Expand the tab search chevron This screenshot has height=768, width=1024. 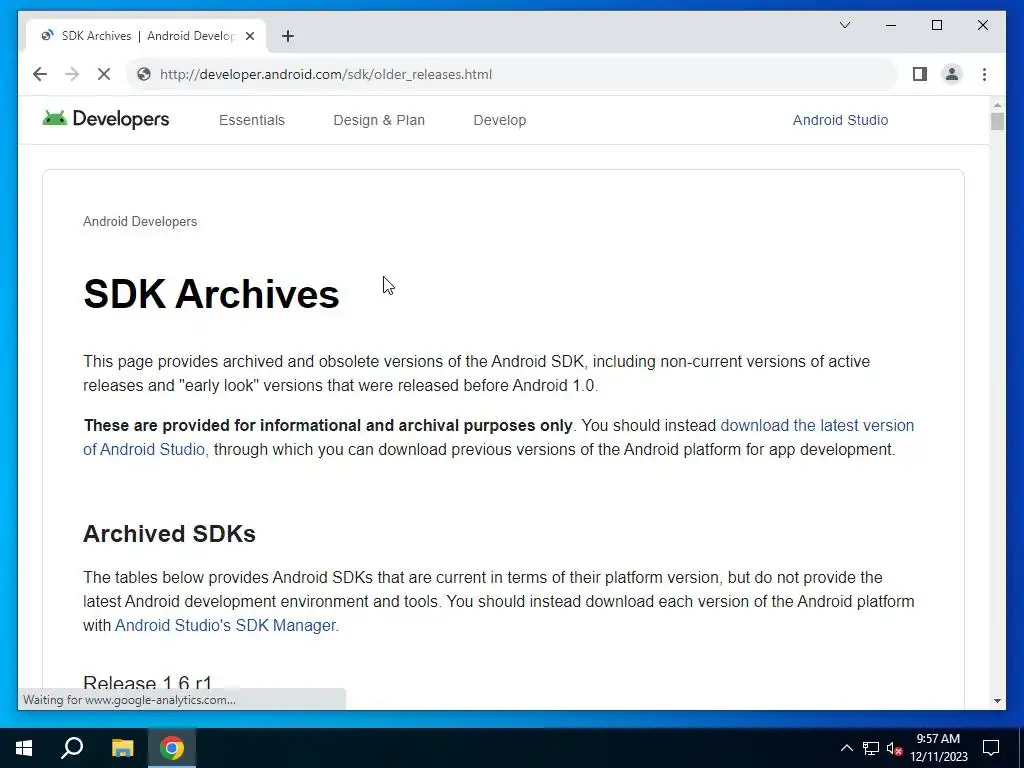pyautogui.click(x=844, y=25)
